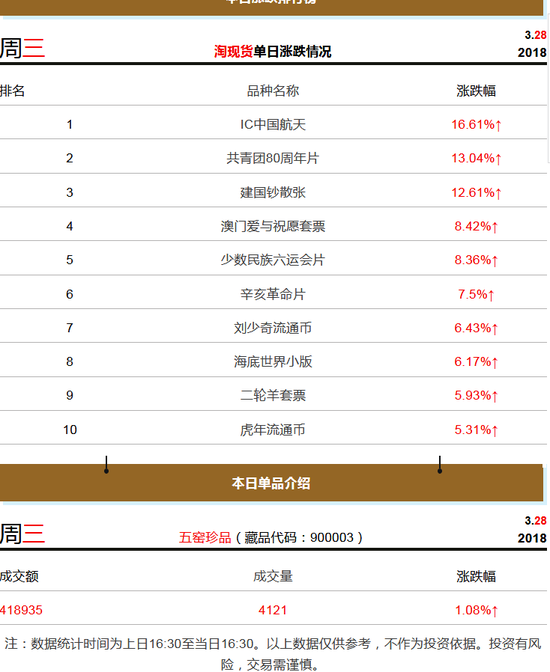Click the 418935 turnover value
This screenshot has width=550, height=672.
(x=21, y=610)
